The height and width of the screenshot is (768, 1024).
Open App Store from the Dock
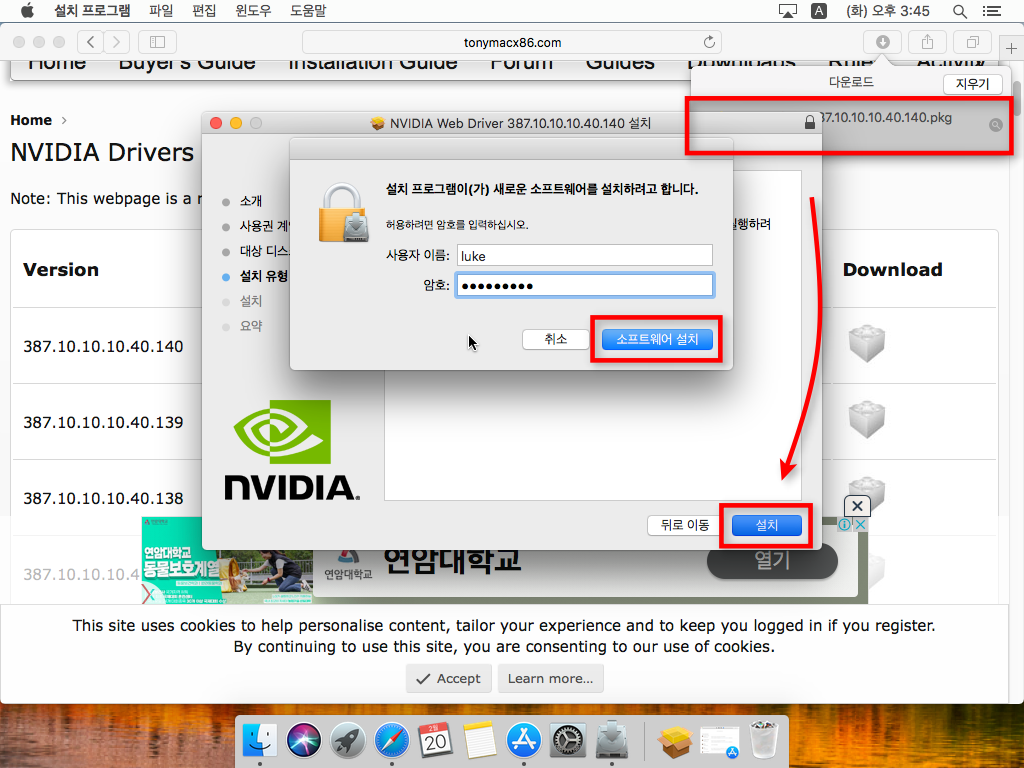click(524, 741)
